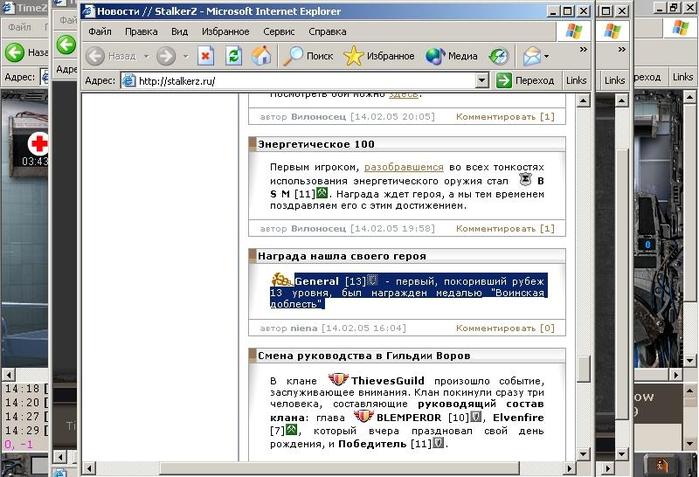This screenshot has height=477, width=699.
Task: Click the player name BLEMPEROR
Action: pos(409,418)
